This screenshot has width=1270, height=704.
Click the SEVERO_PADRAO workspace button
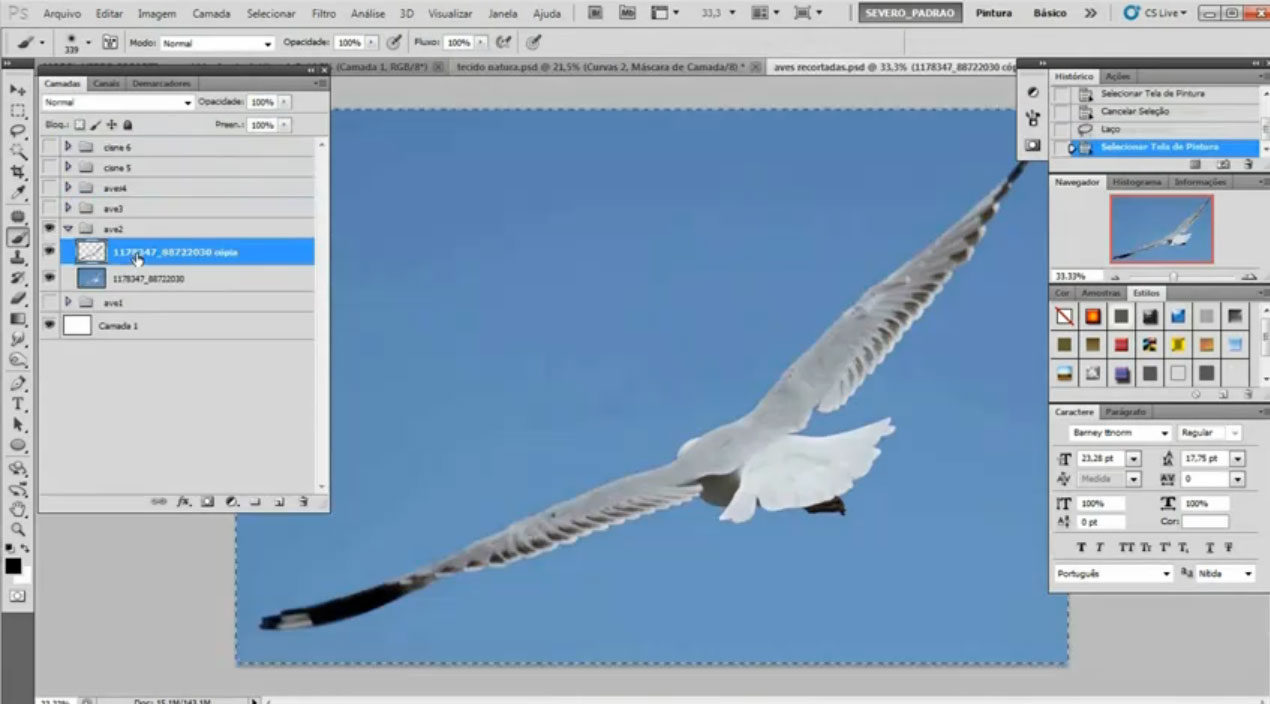click(x=910, y=14)
